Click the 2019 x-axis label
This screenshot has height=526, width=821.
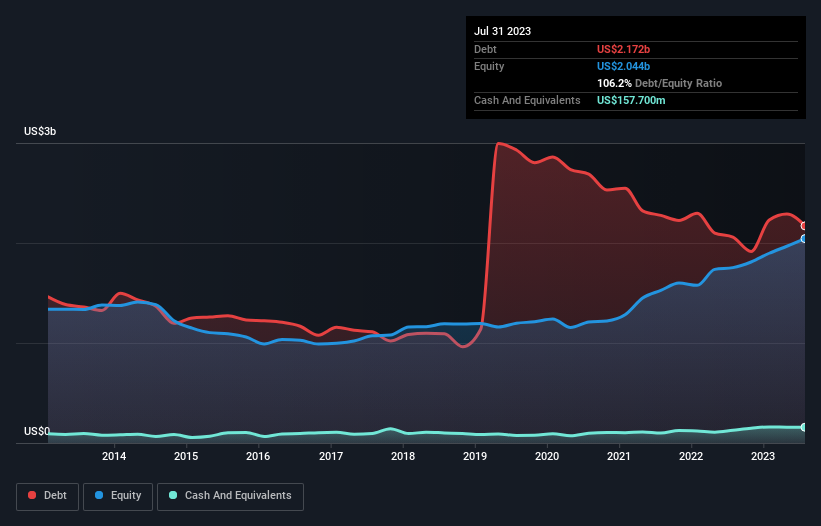475,456
